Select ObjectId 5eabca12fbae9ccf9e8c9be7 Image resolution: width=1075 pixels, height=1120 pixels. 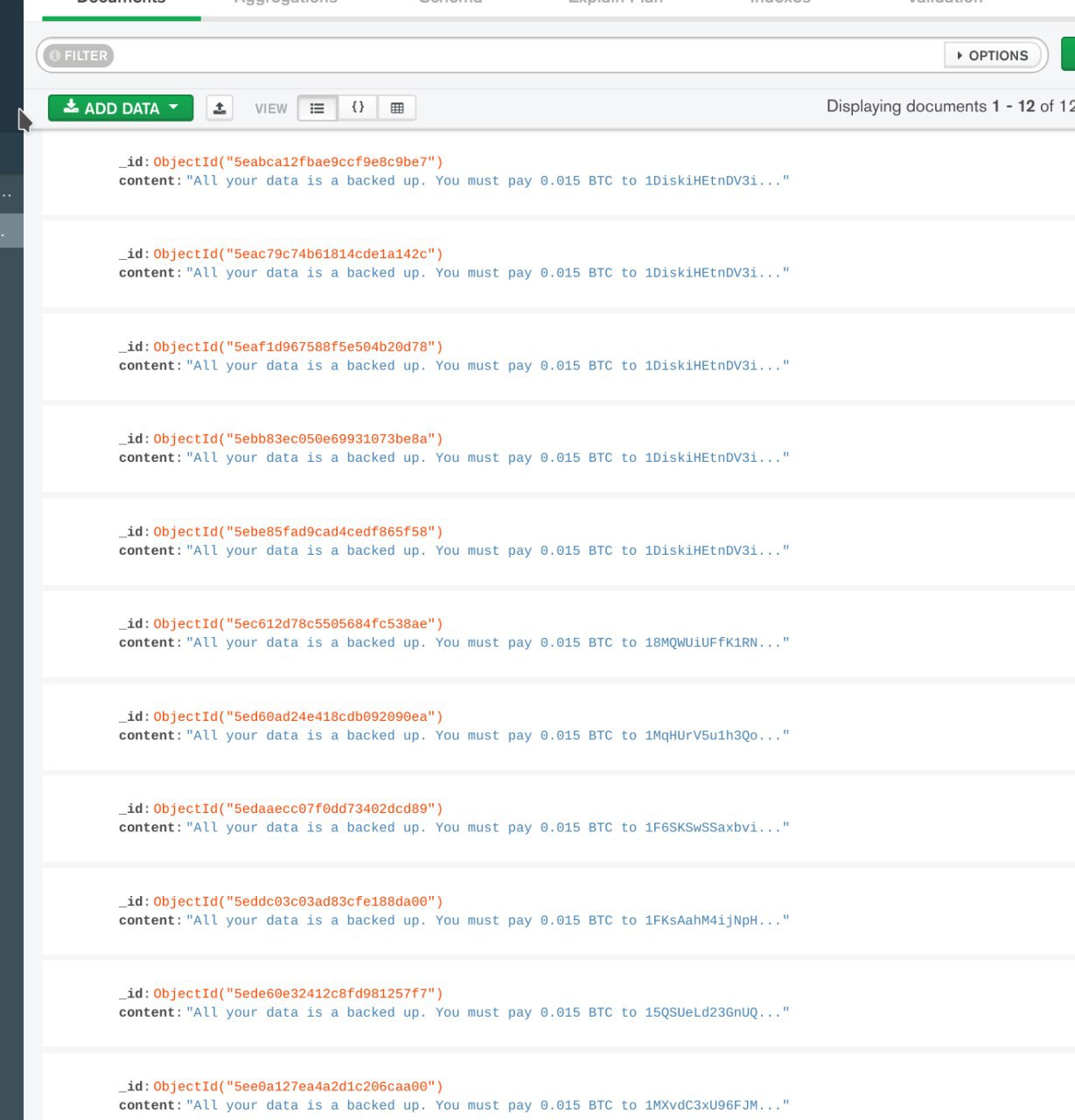coord(298,162)
